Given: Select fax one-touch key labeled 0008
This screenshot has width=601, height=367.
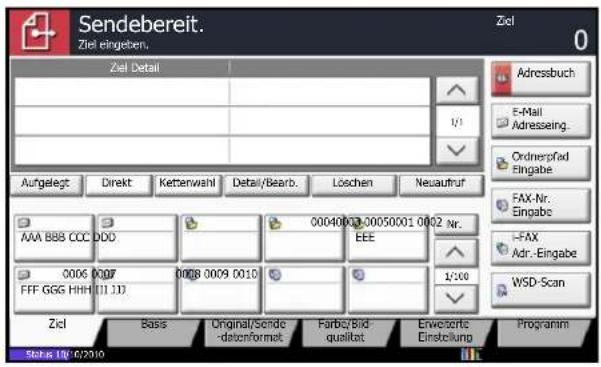Looking at the screenshot, I should click(221, 290).
